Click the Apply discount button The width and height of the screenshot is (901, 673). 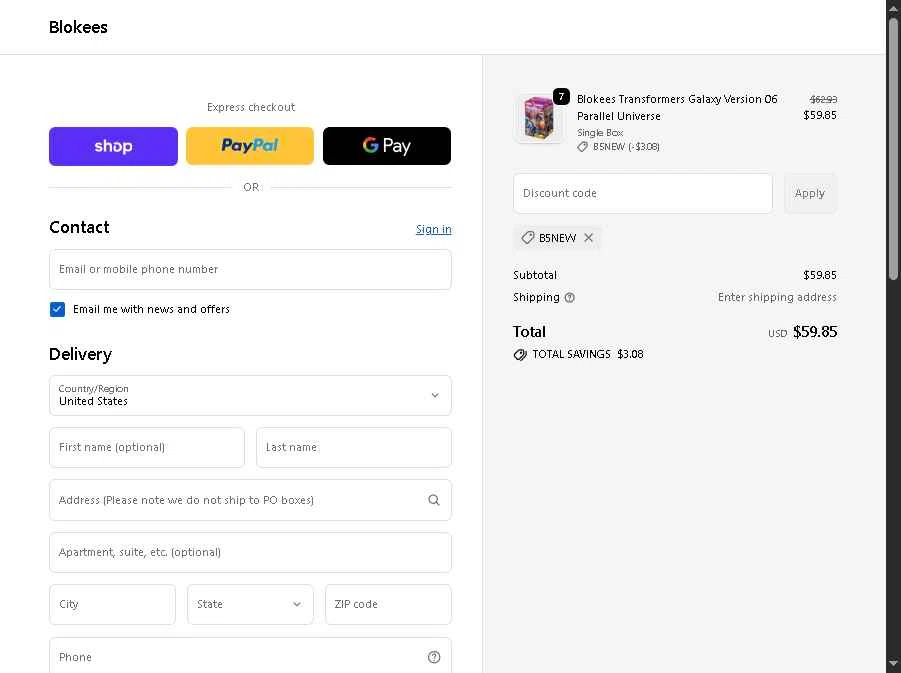tap(810, 193)
